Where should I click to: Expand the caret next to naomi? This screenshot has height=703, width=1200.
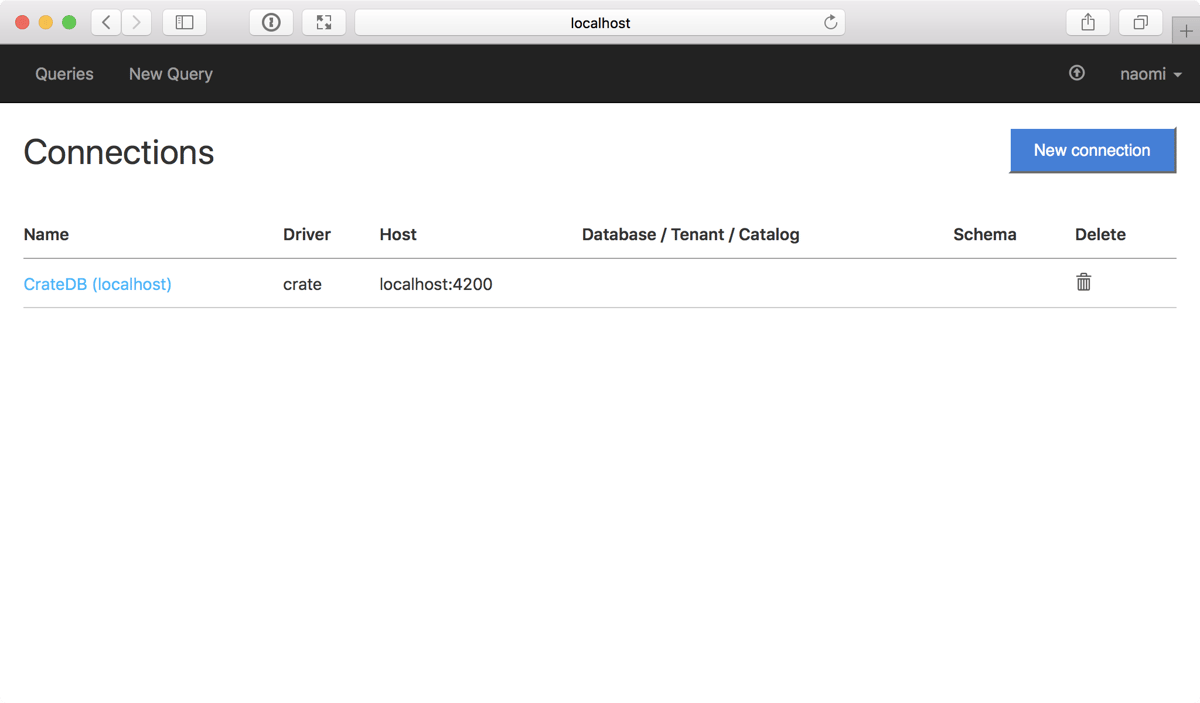(1177, 75)
